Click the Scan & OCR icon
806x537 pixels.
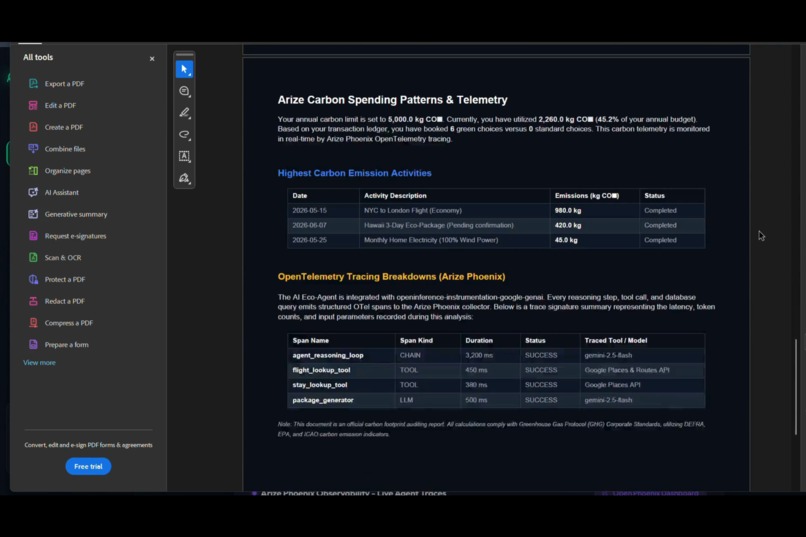click(33, 257)
